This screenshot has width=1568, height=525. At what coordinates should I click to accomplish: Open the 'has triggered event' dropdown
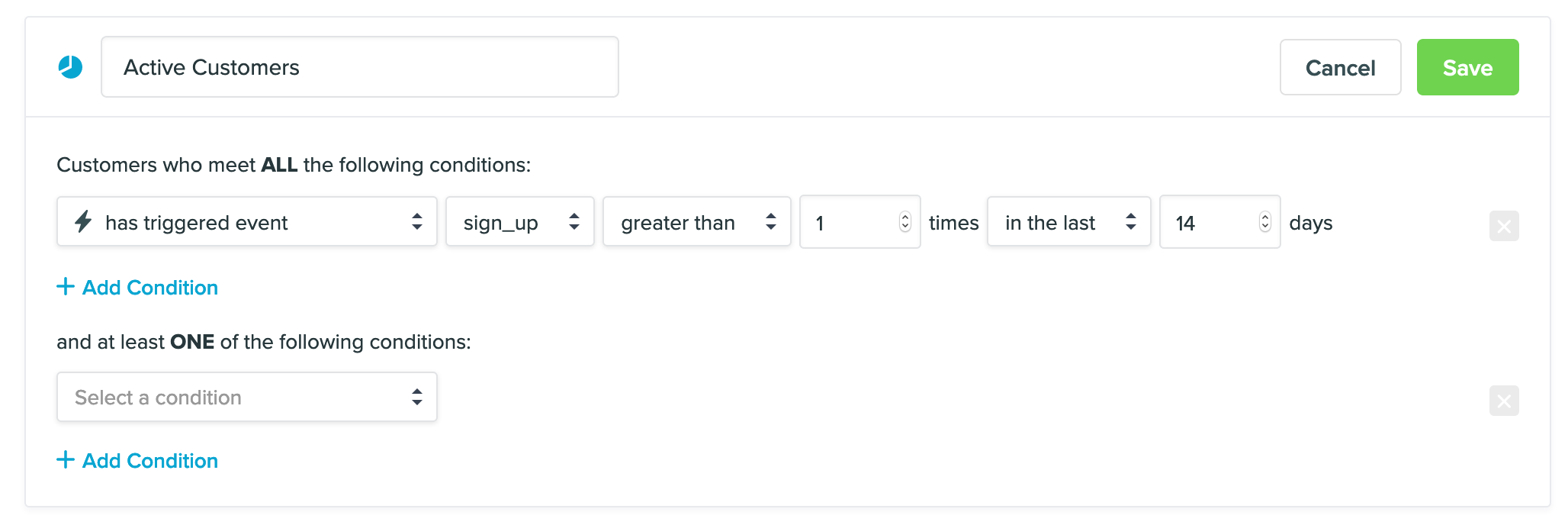point(246,222)
